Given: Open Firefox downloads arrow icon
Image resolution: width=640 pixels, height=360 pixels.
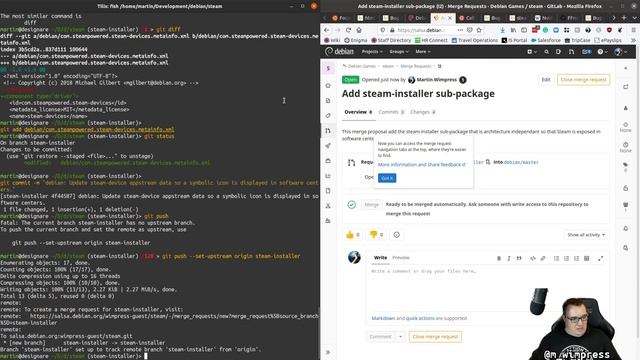Looking at the screenshot, I should (502, 30).
